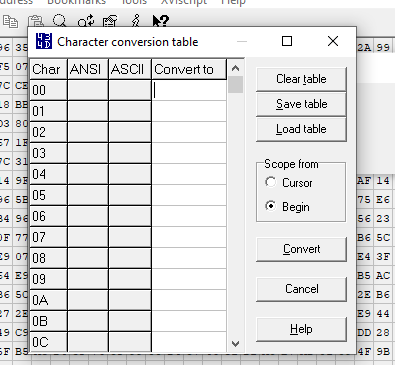The image size is (395, 365).
Task: Click the Convert to cell for row 08
Action: (x=189, y=258)
